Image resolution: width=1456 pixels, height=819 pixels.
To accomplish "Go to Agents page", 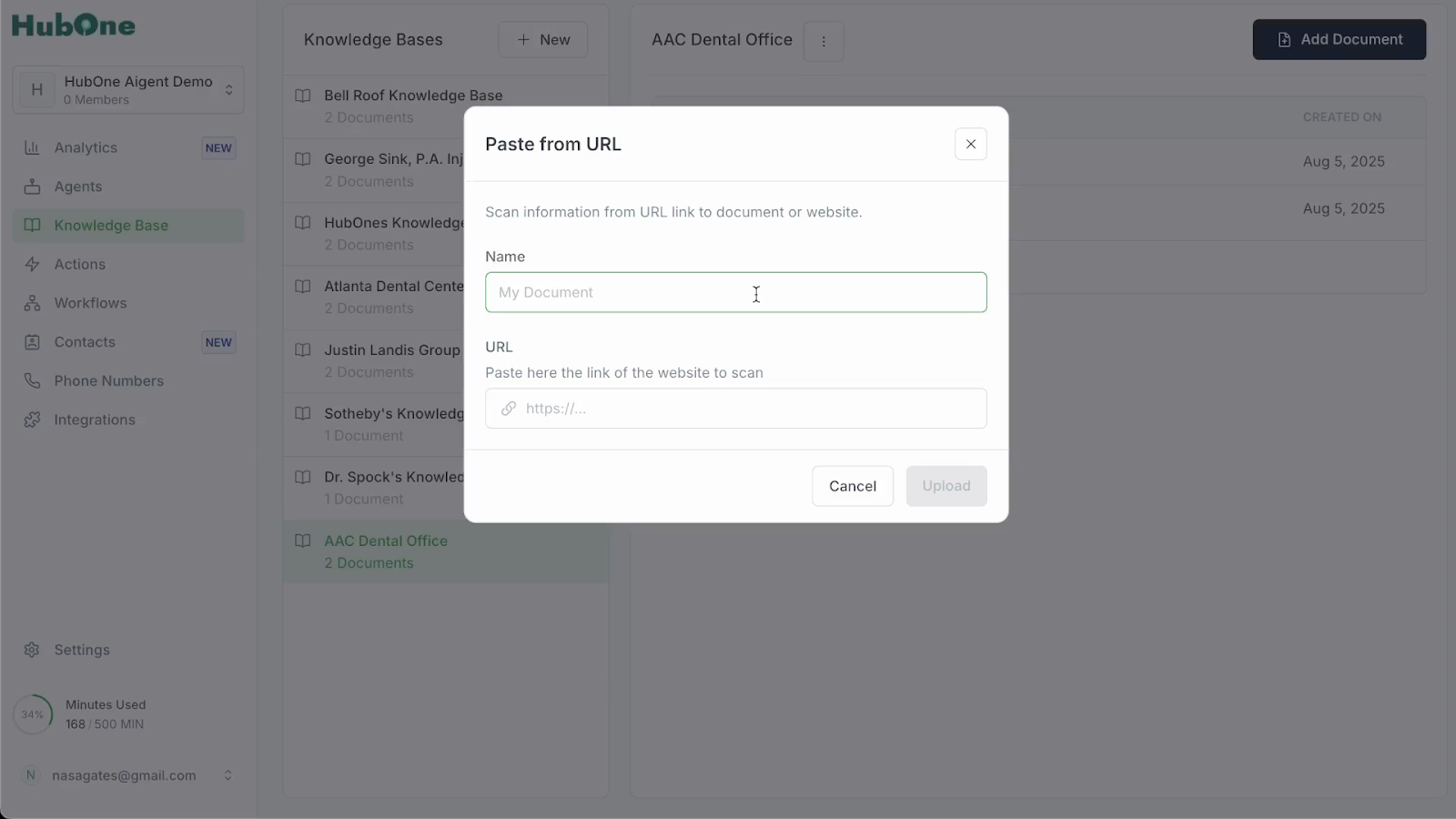I will click(78, 187).
